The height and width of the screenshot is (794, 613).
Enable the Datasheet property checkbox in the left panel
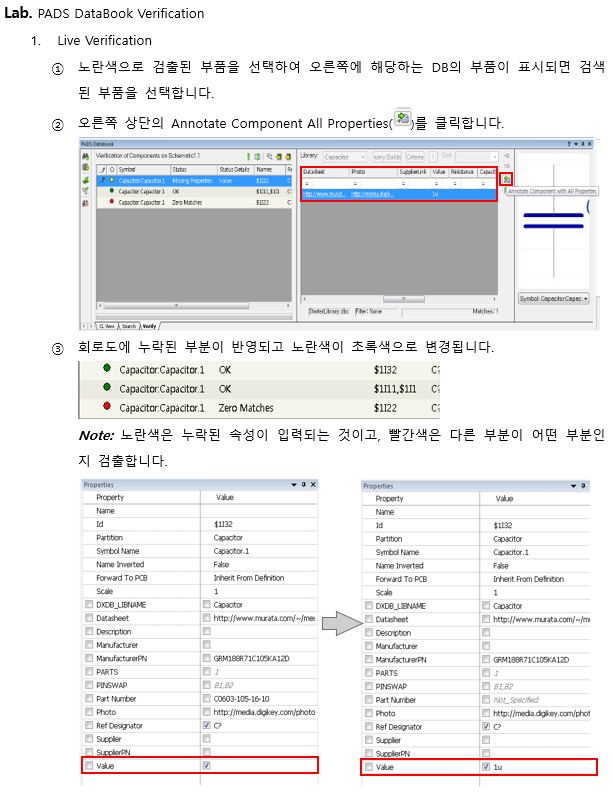tap(89, 619)
